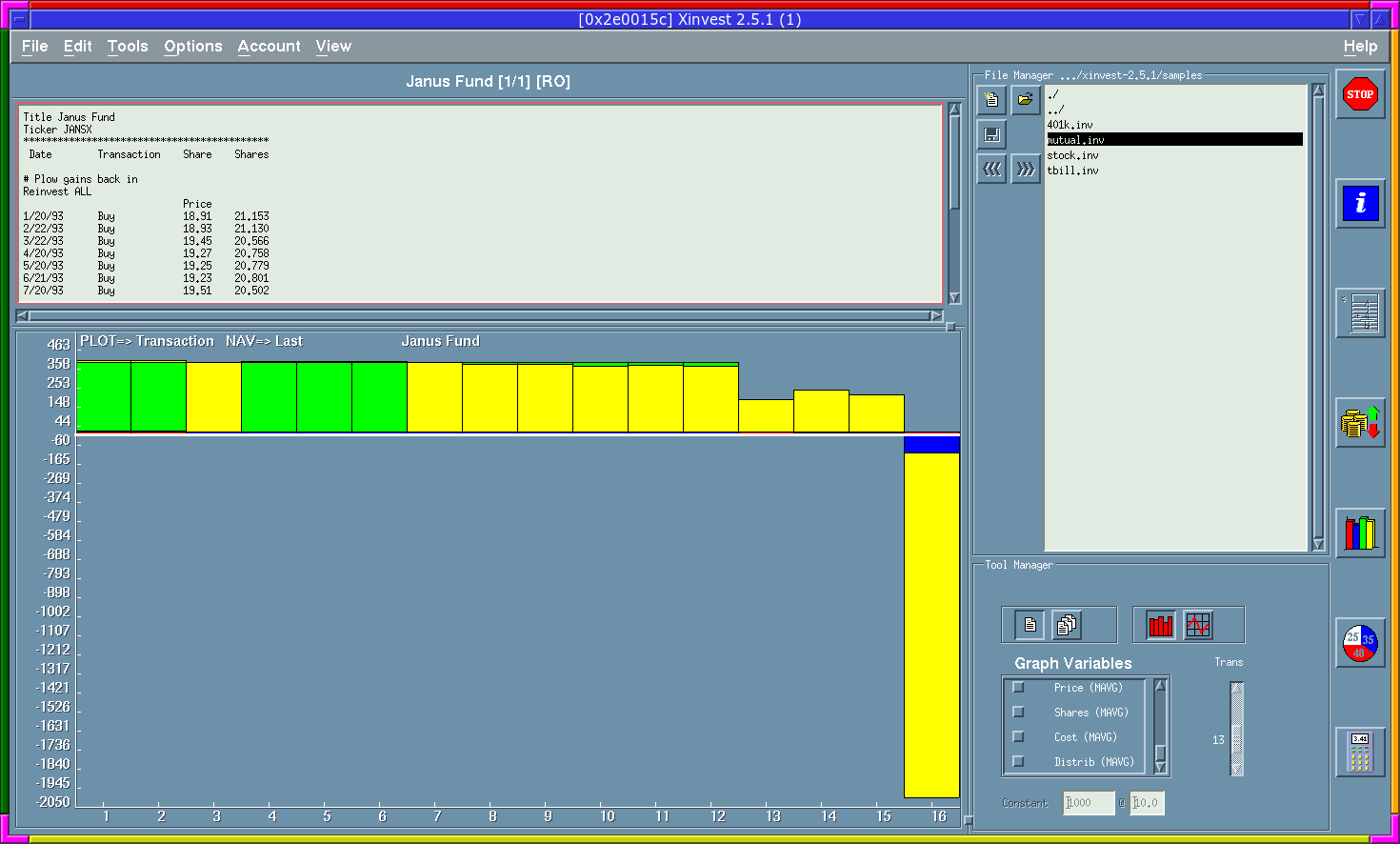Open the Help menu
Viewport: 1400px width, 844px height.
tap(1360, 46)
